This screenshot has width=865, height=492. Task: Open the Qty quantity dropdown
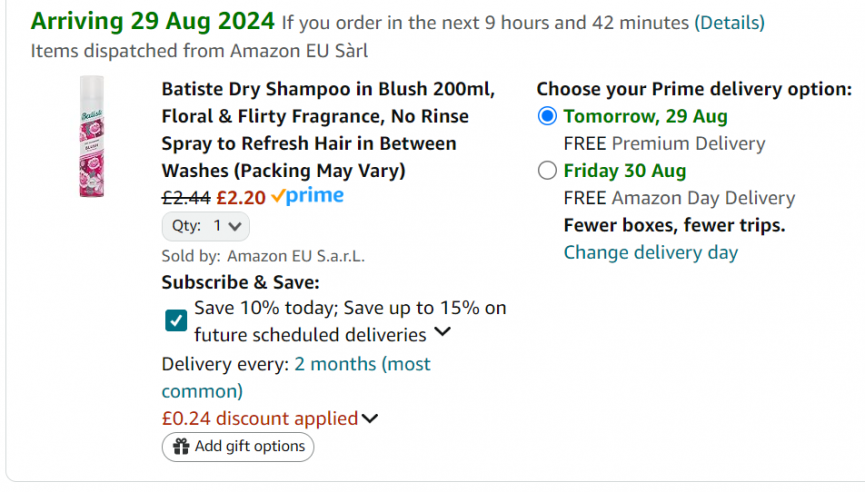(x=206, y=226)
